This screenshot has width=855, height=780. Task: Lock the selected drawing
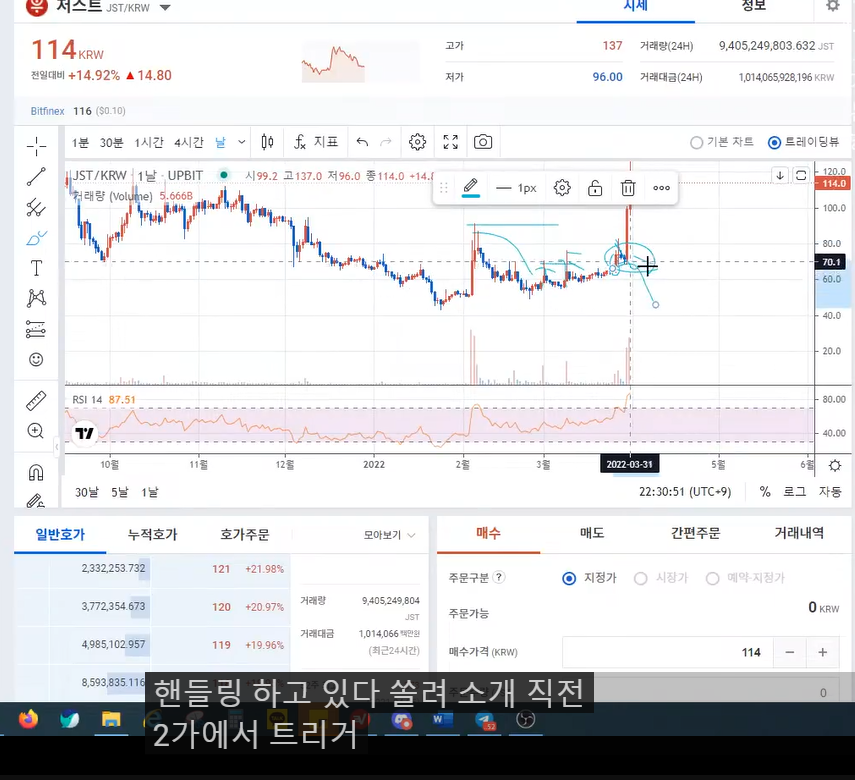point(595,188)
